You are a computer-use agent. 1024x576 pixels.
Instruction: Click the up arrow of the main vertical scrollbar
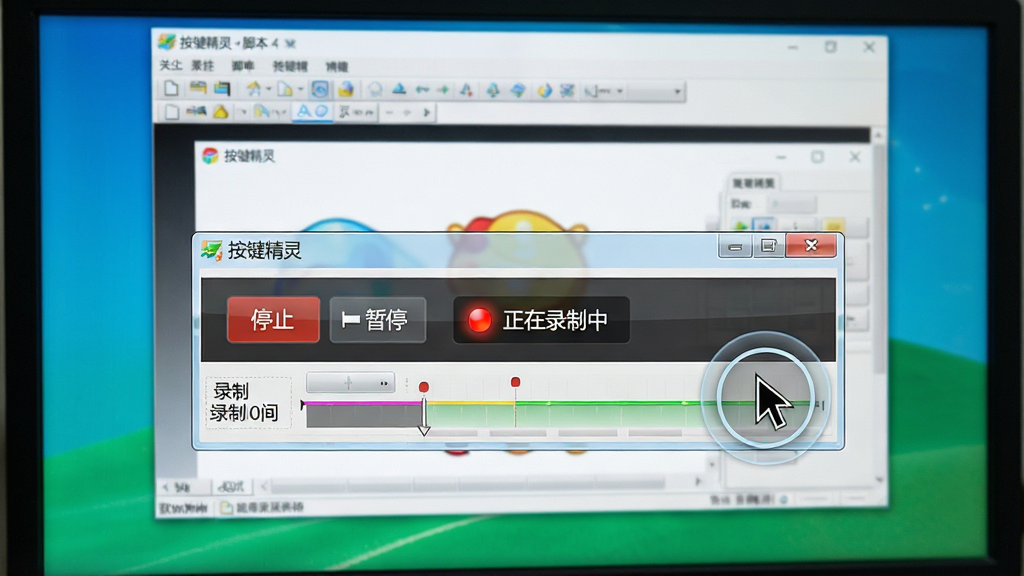[878, 135]
